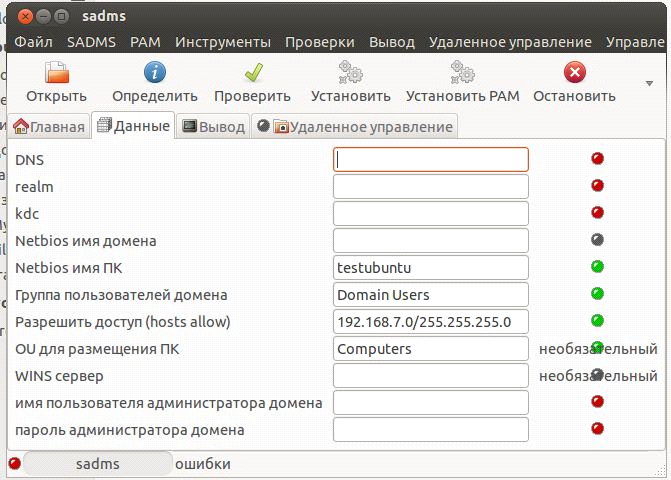This screenshot has height=480, width=671.
Task: Open the Вывод menu
Action: pyautogui.click(x=392, y=42)
